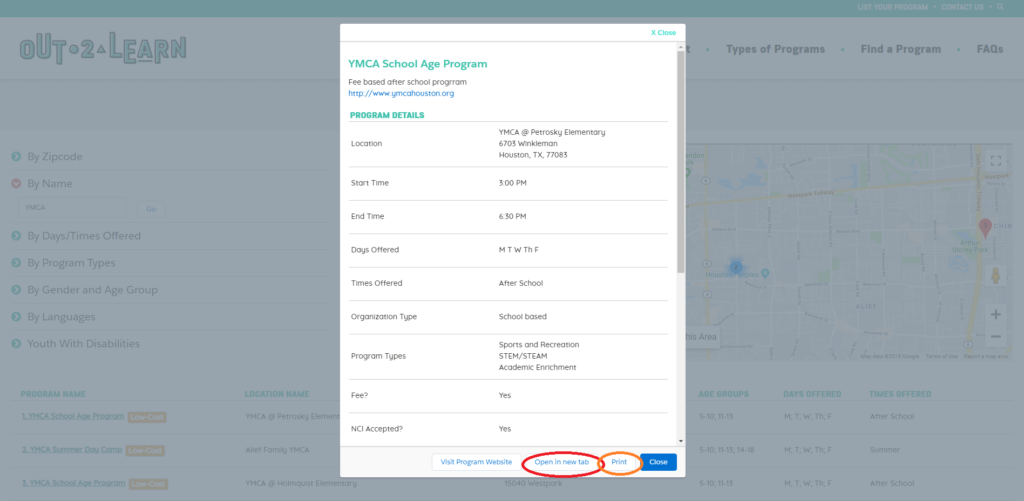Click the blue Close button
1024x501 pixels.
tap(658, 462)
